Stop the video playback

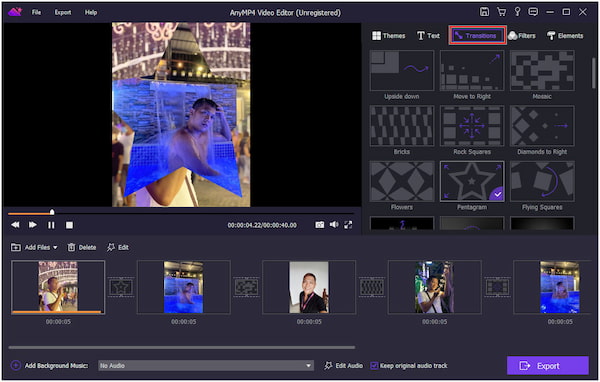coord(69,225)
